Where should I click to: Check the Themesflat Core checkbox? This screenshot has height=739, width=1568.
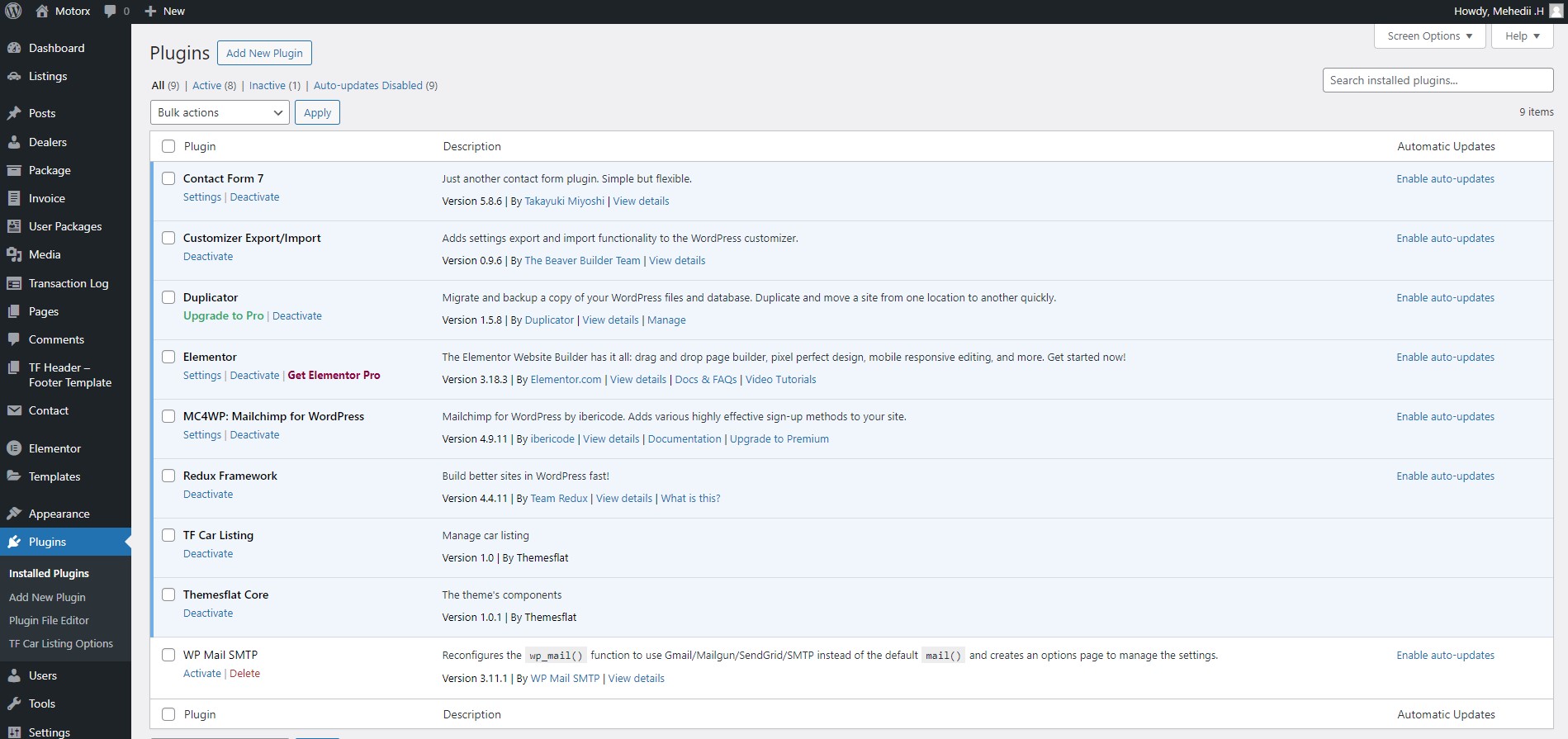coord(168,595)
